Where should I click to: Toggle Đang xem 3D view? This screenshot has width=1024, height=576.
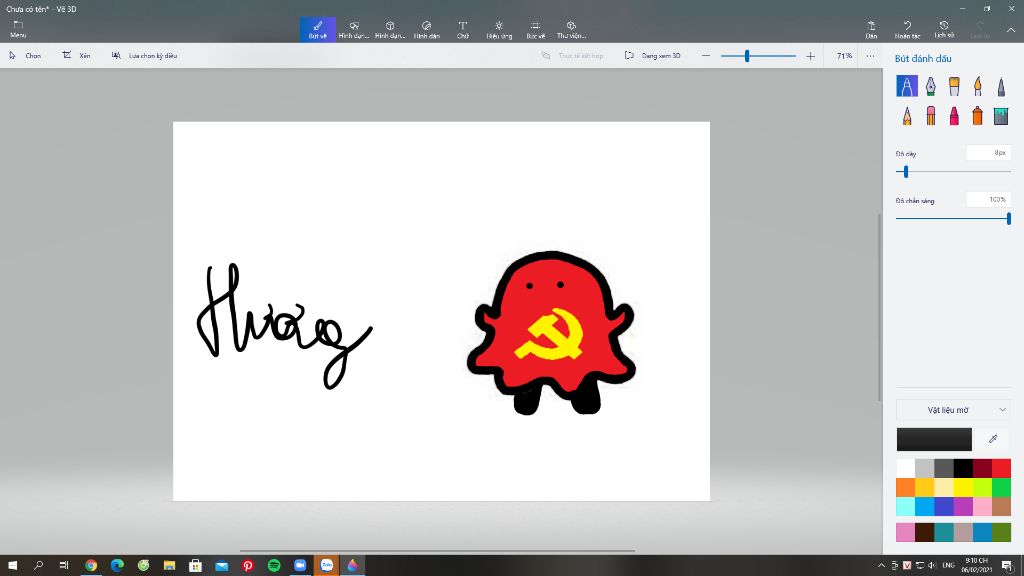[652, 56]
